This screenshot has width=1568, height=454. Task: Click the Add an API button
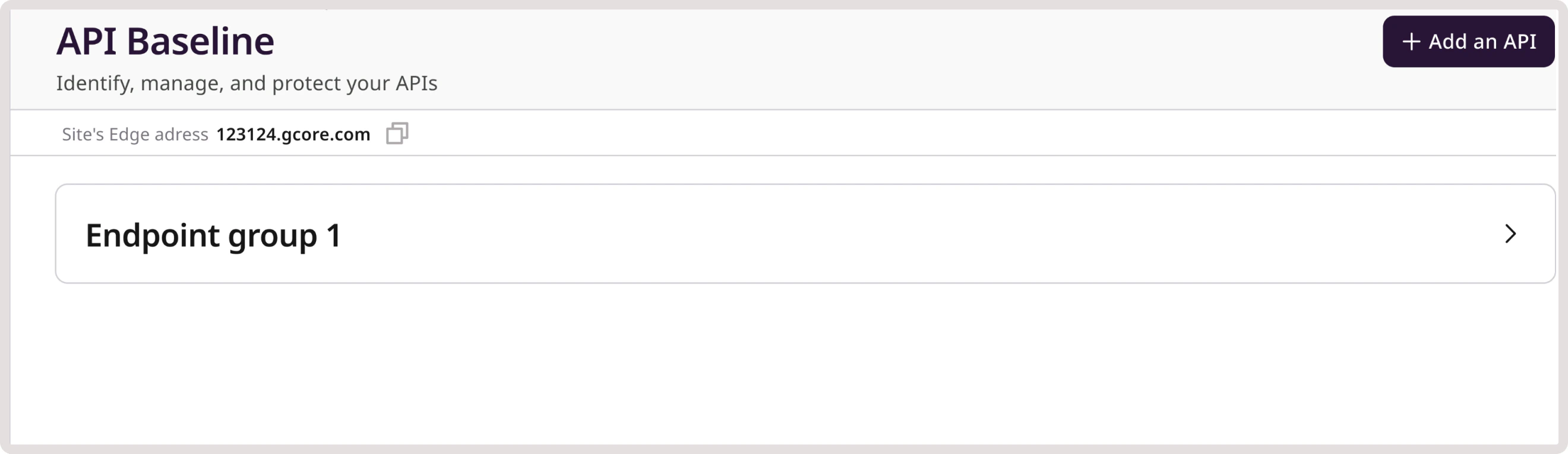1469,42
